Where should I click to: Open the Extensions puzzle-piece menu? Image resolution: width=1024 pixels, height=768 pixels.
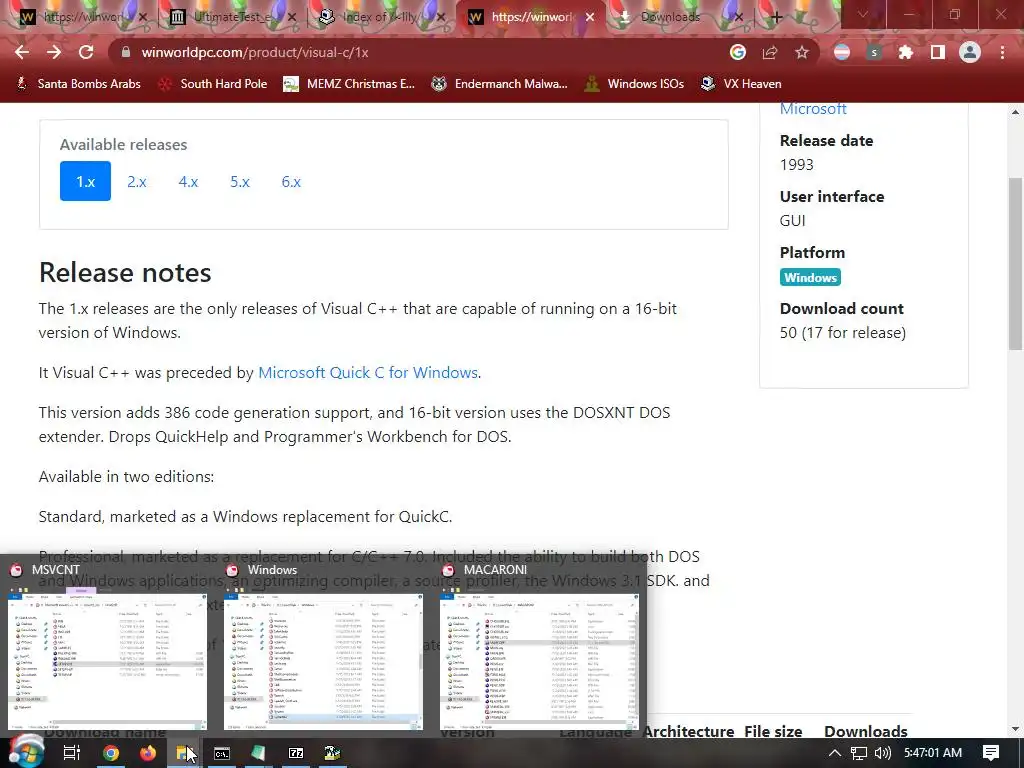tap(906, 52)
